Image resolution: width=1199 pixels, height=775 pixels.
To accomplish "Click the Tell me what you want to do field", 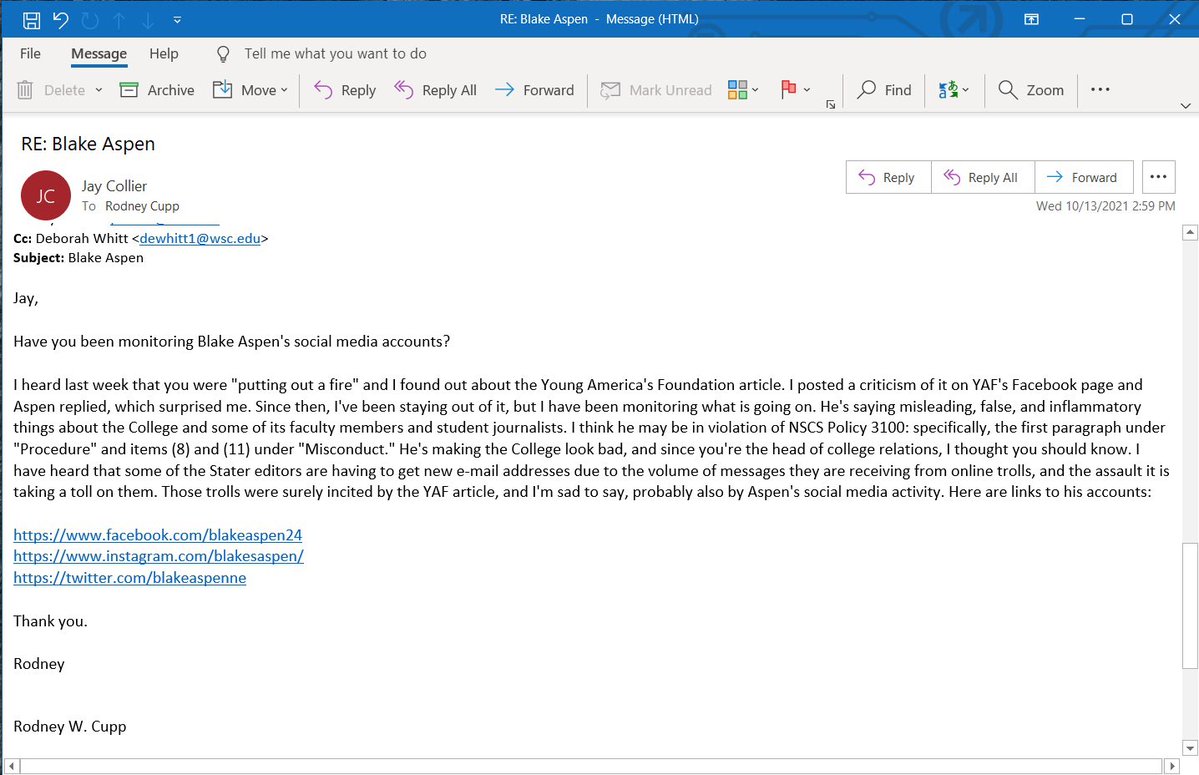I will tap(335, 54).
